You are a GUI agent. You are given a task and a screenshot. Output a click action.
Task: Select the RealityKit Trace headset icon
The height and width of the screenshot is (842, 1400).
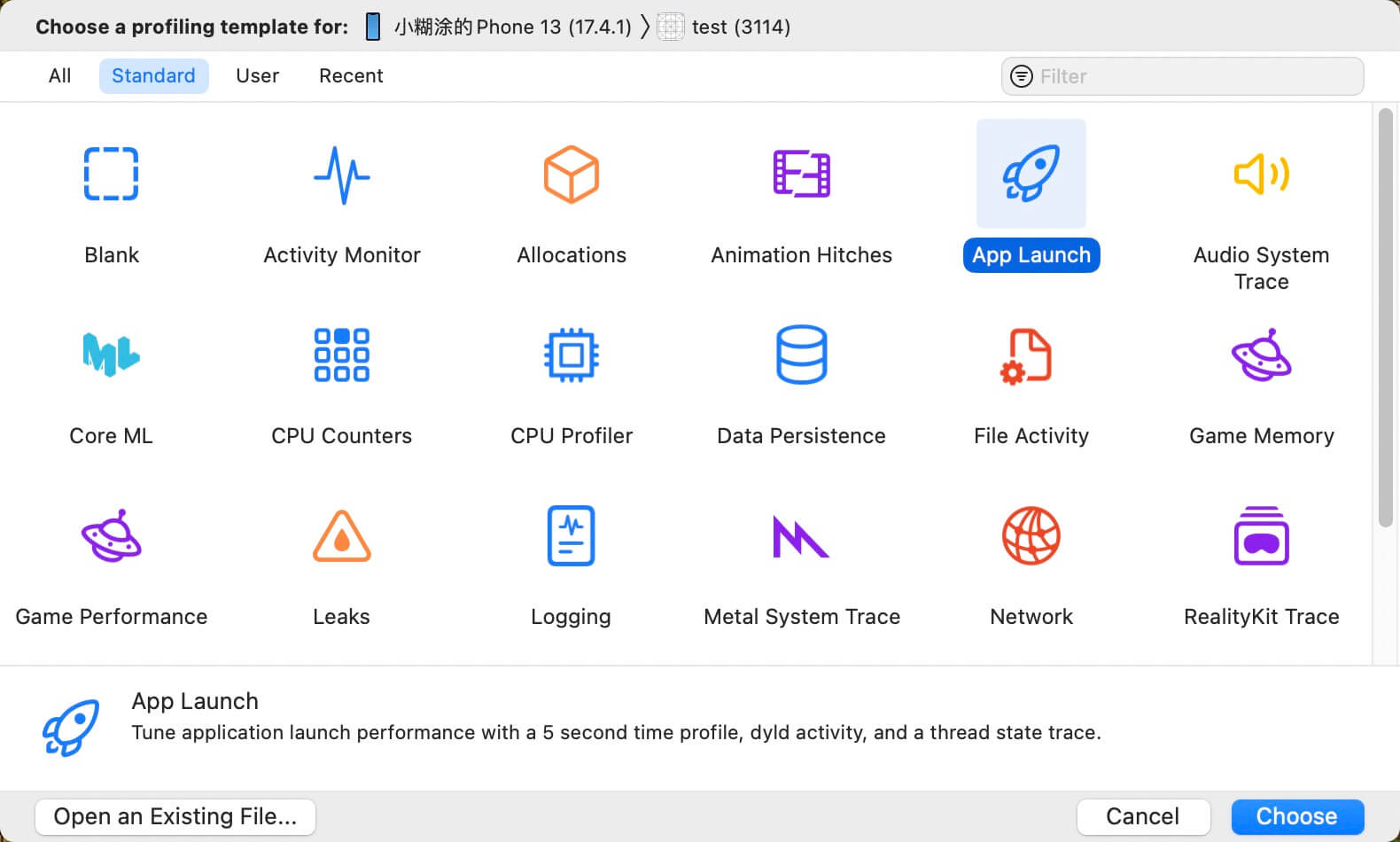(x=1262, y=535)
